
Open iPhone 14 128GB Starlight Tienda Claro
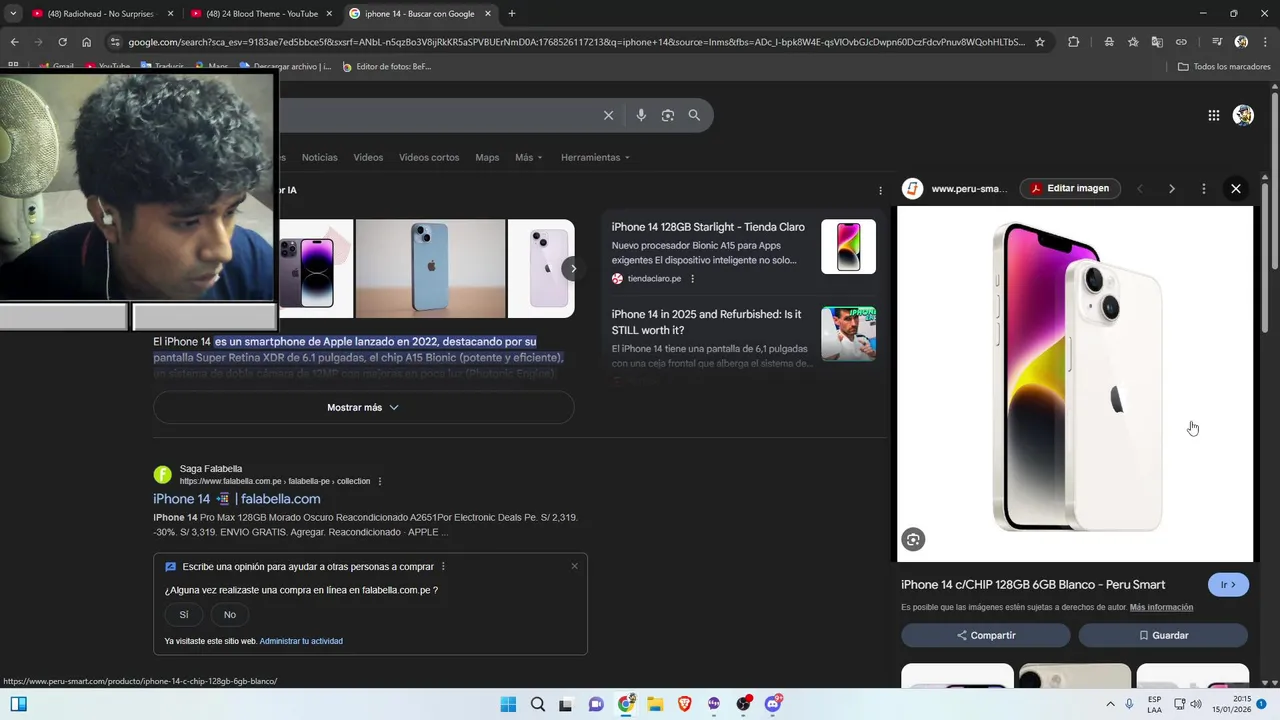pos(708,227)
